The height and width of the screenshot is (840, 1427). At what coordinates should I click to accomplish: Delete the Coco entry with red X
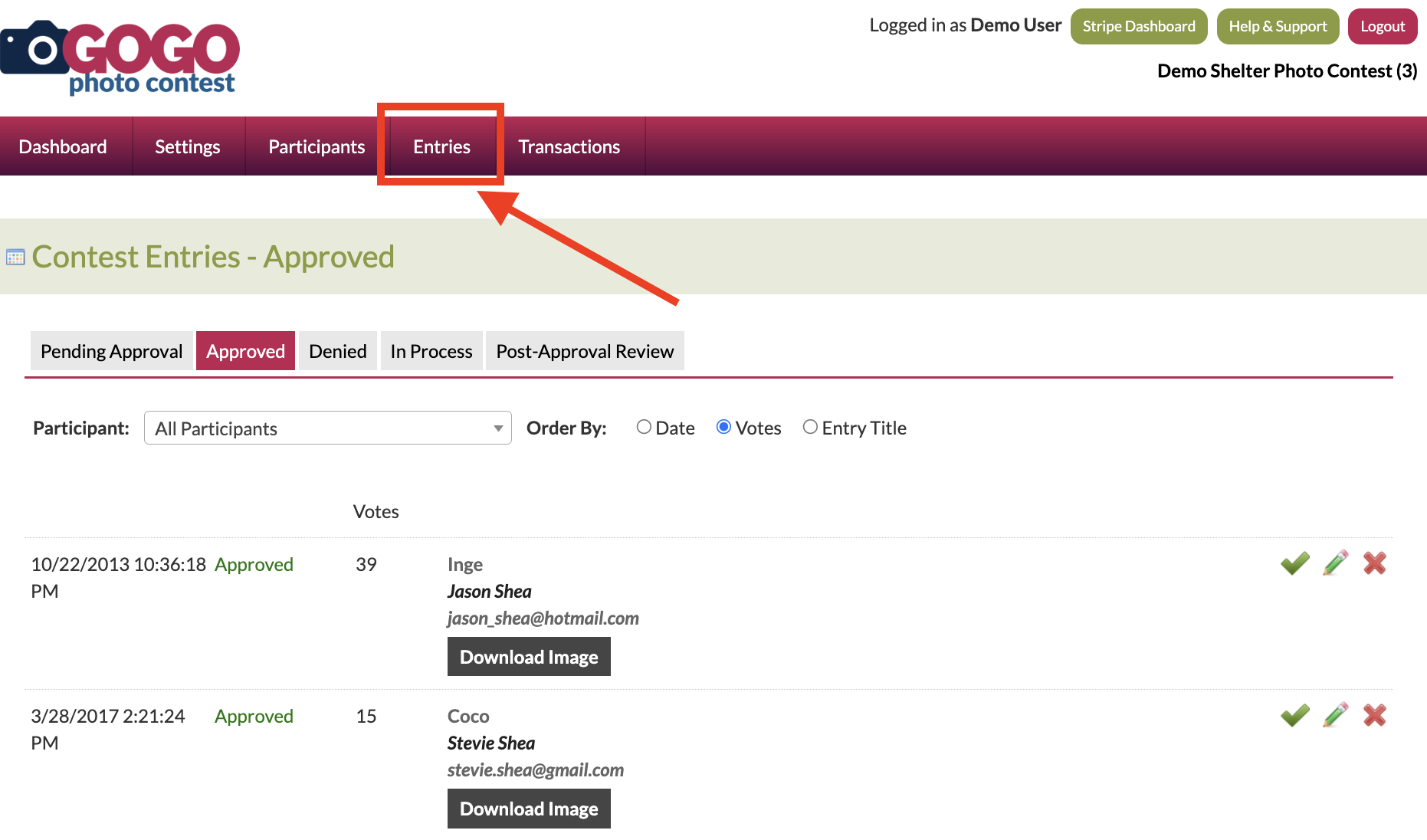click(x=1375, y=715)
